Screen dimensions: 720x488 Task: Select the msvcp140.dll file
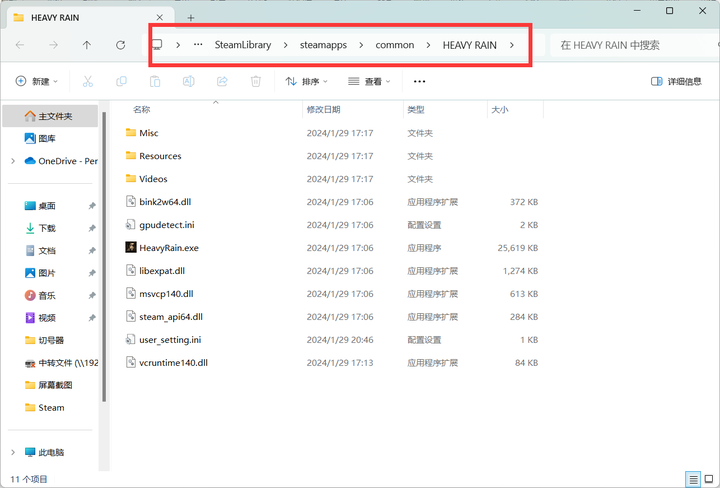(333, 293)
